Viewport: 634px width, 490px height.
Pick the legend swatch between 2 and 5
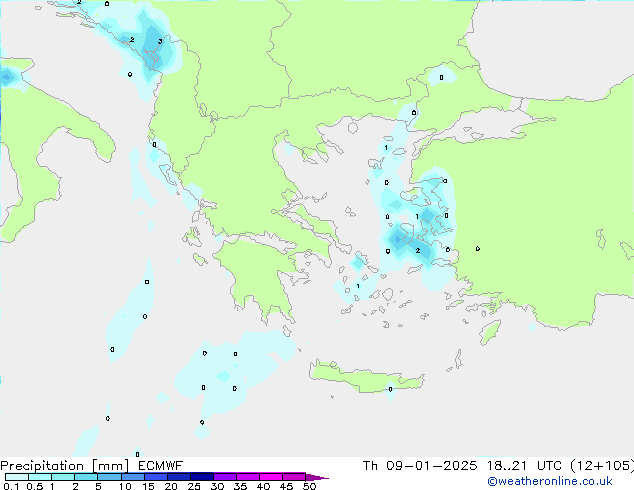(x=86, y=477)
